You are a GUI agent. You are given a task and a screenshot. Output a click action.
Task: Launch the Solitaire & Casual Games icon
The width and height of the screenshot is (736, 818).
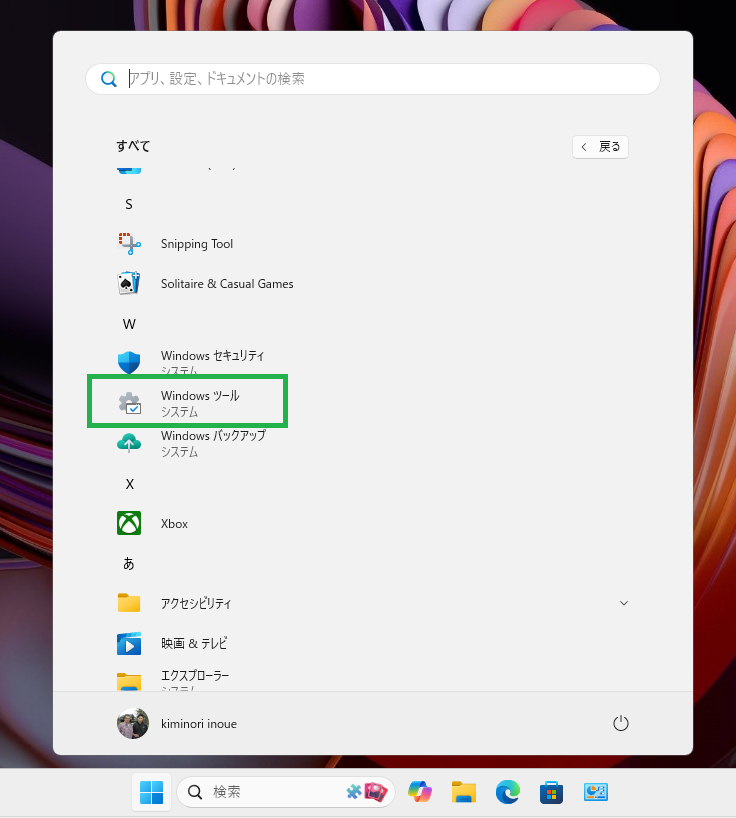tap(129, 283)
